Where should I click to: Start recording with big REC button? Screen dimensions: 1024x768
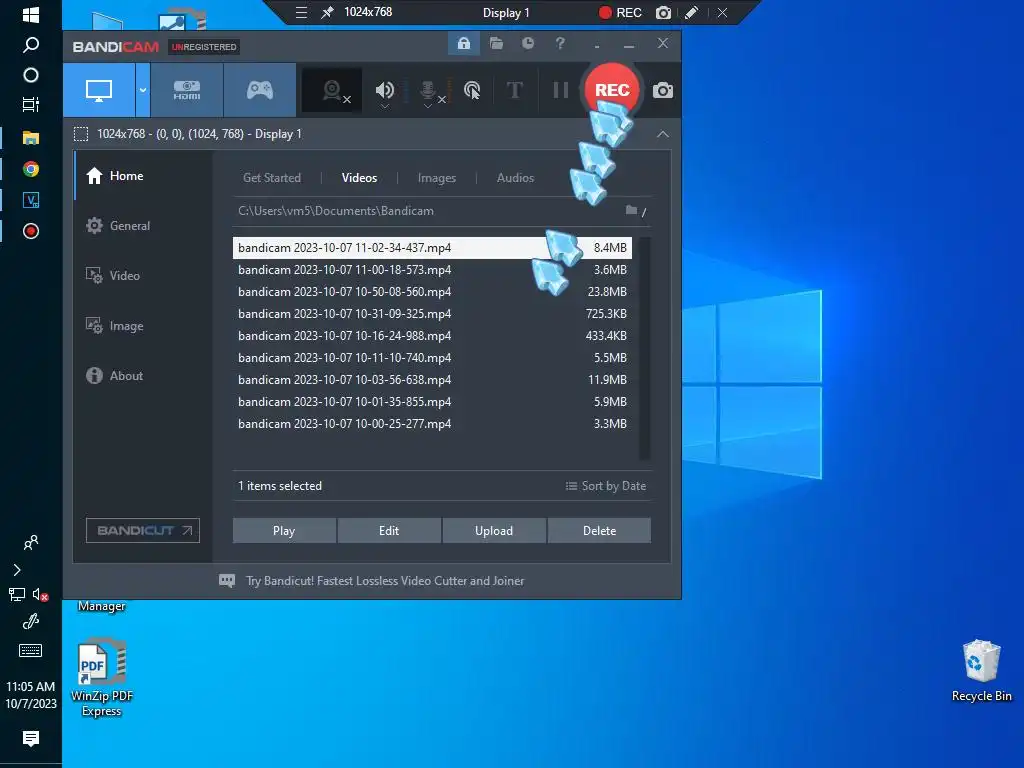tap(612, 90)
